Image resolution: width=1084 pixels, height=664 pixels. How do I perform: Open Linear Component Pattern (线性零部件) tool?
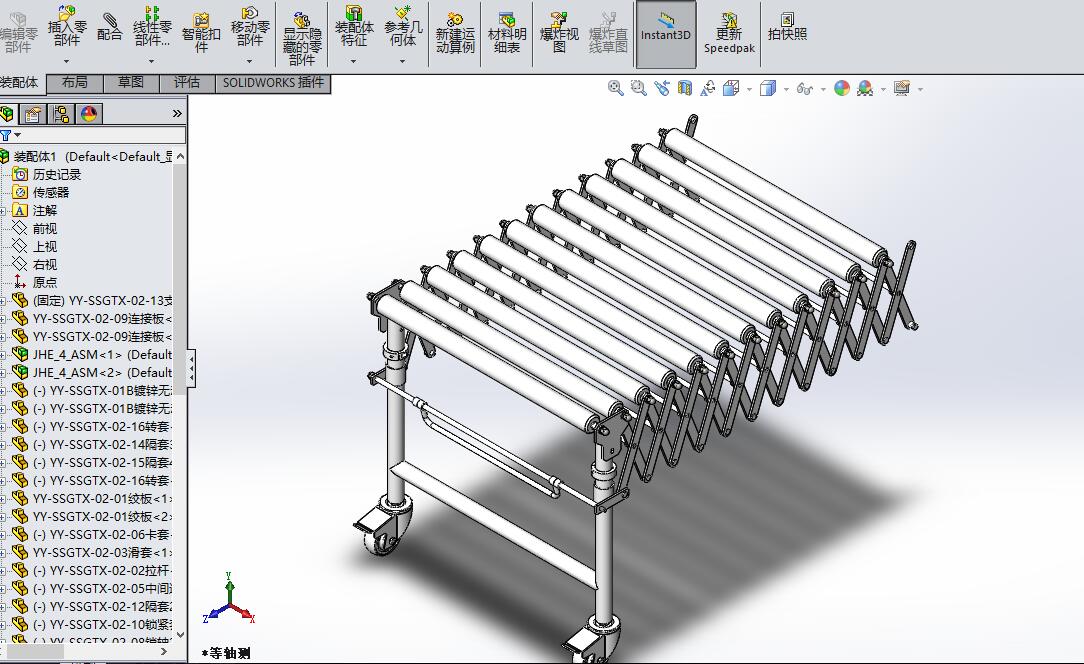[x=152, y=26]
